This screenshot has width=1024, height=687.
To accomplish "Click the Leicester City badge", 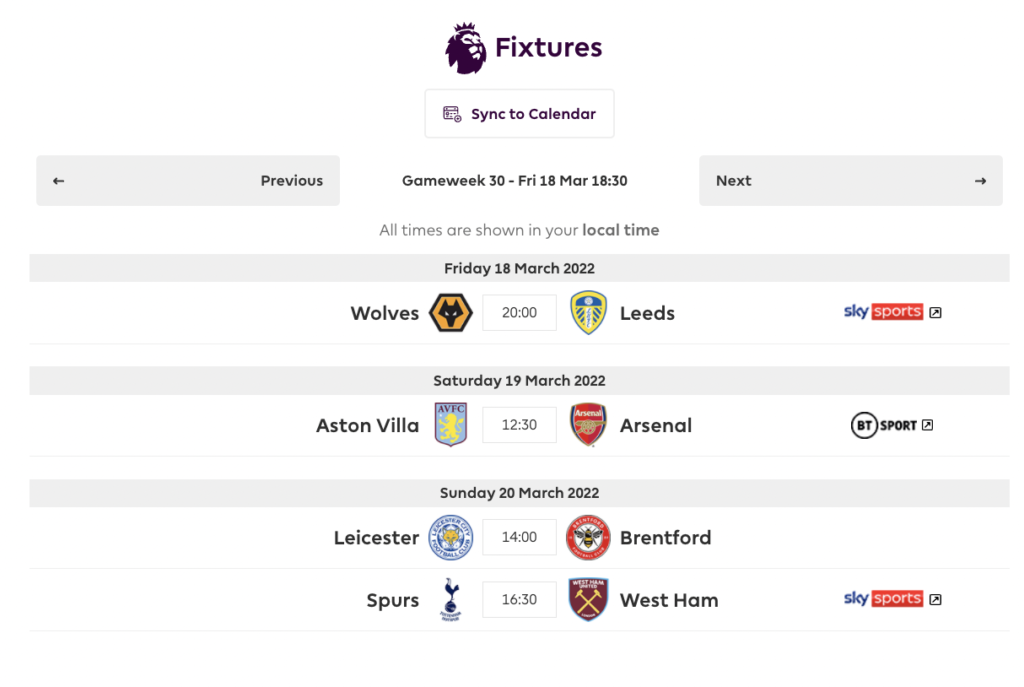I will 450,537.
